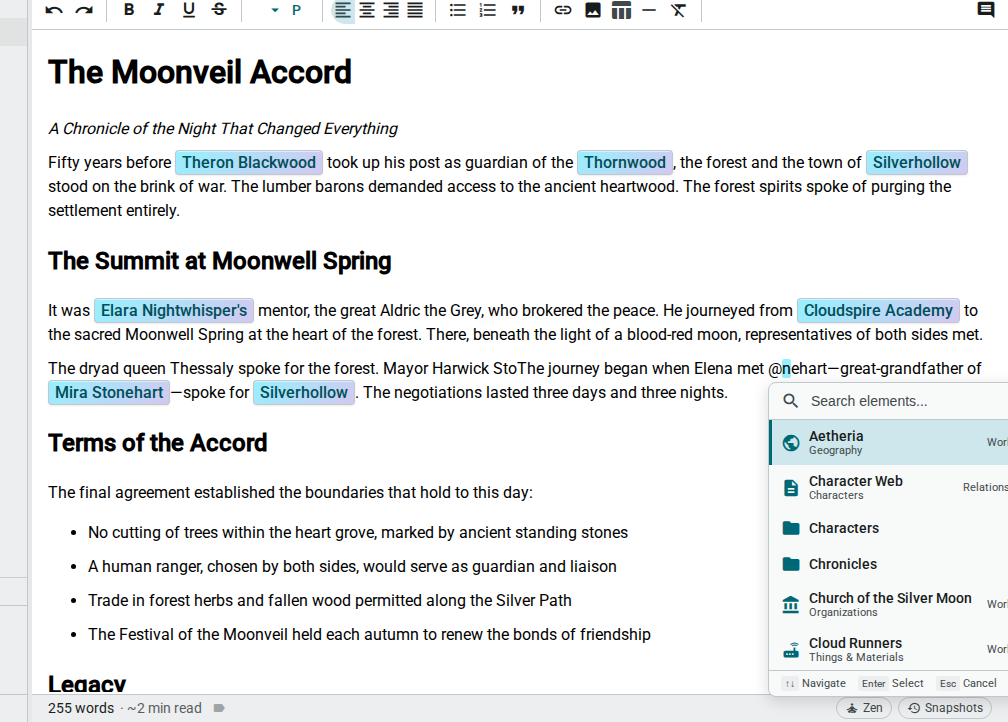1008x722 pixels.
Task: Center align the text
Action: click(367, 10)
